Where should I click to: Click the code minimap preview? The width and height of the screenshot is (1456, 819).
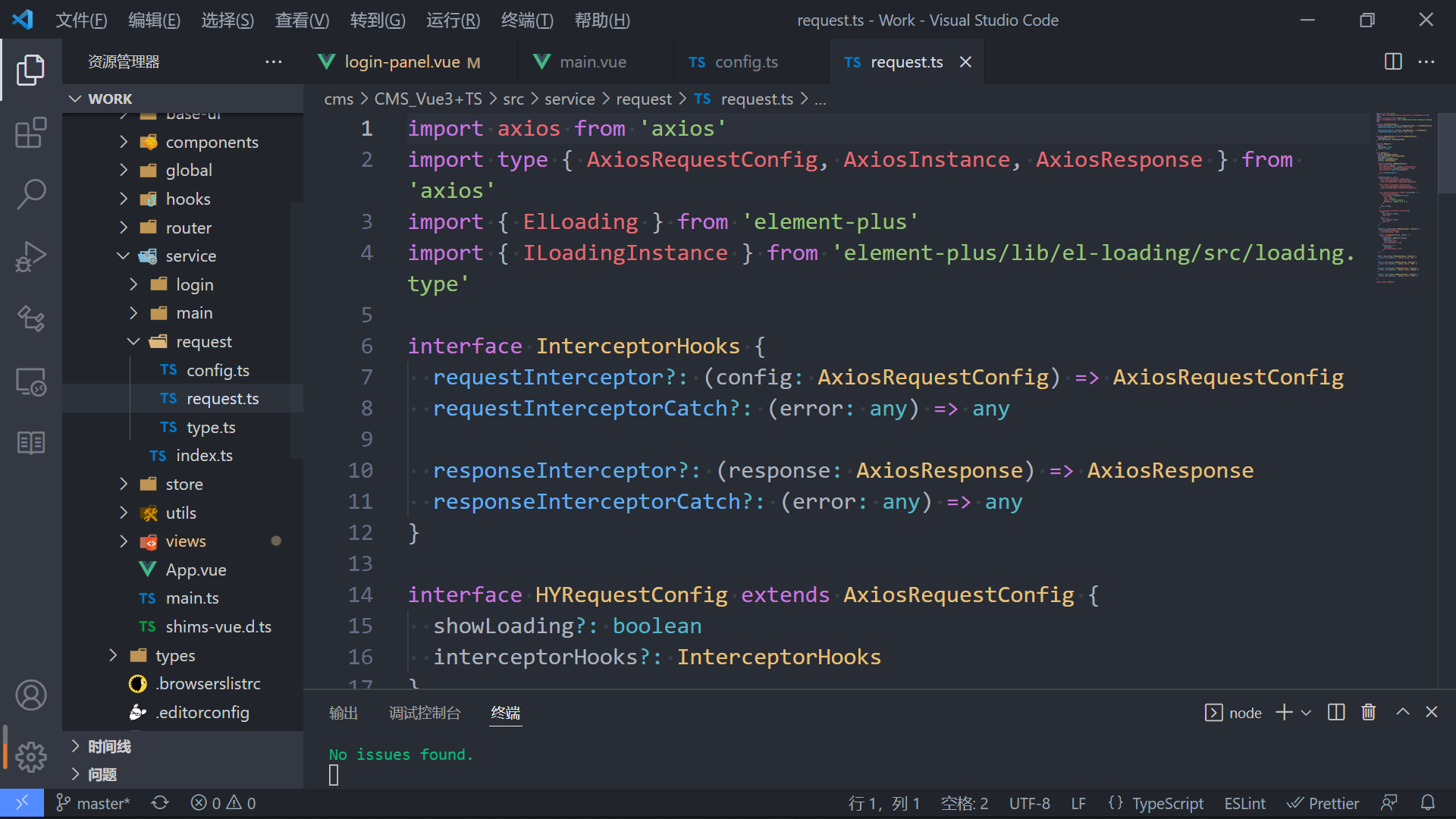coord(1404,197)
